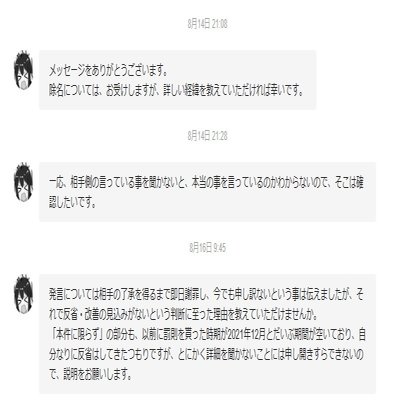Click the timestamp 8月16日 9:45

coord(207,248)
